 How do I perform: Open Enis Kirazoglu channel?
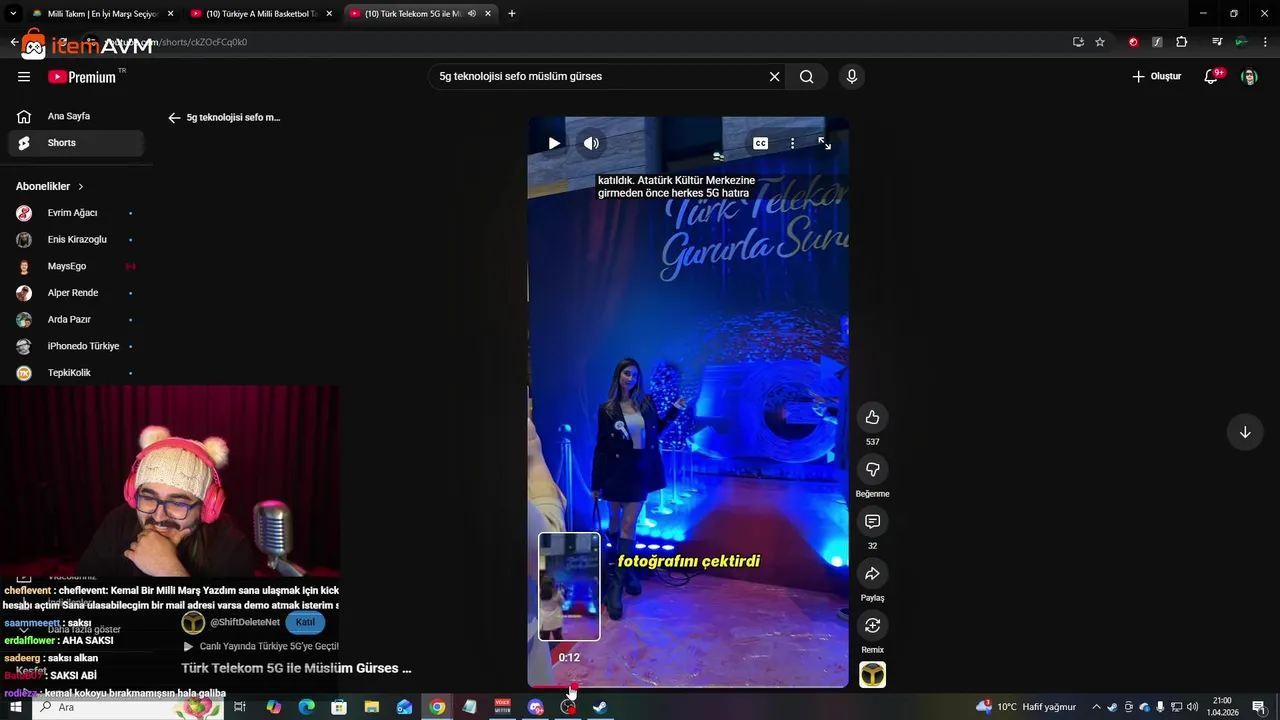(76, 239)
